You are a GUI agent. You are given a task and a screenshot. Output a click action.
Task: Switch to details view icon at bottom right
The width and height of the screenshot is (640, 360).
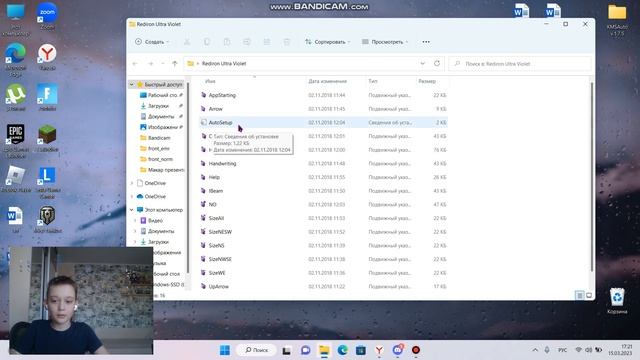pos(580,295)
